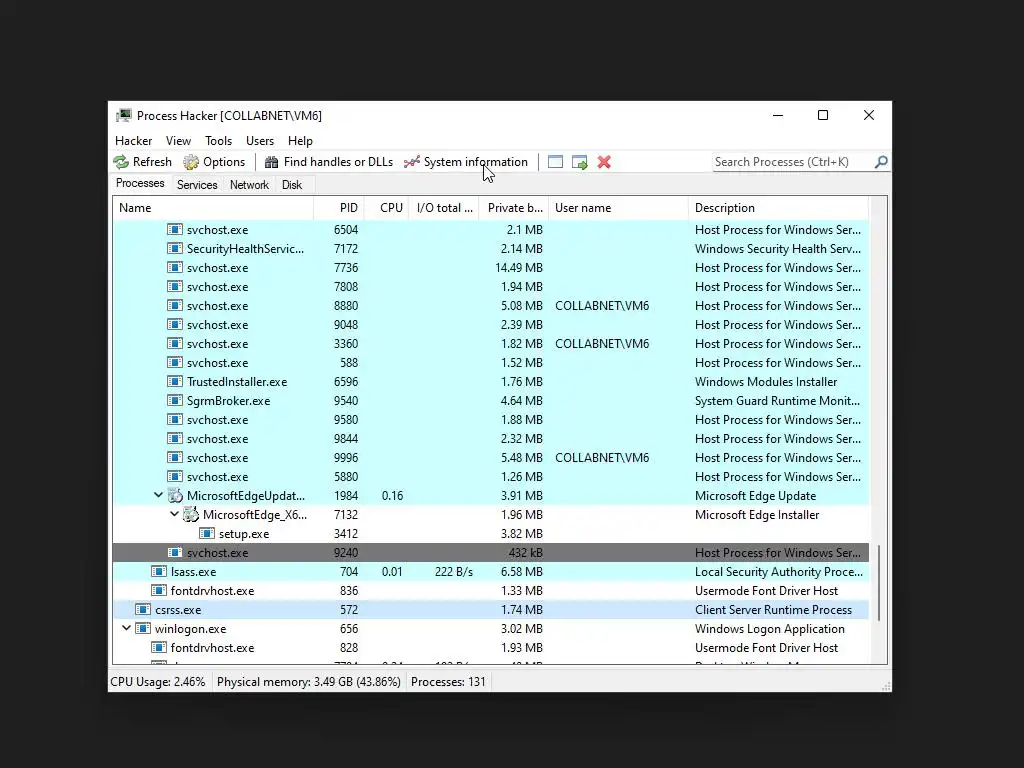Image resolution: width=1024 pixels, height=768 pixels.
Task: Click the red X kill window icon
Action: 604,162
